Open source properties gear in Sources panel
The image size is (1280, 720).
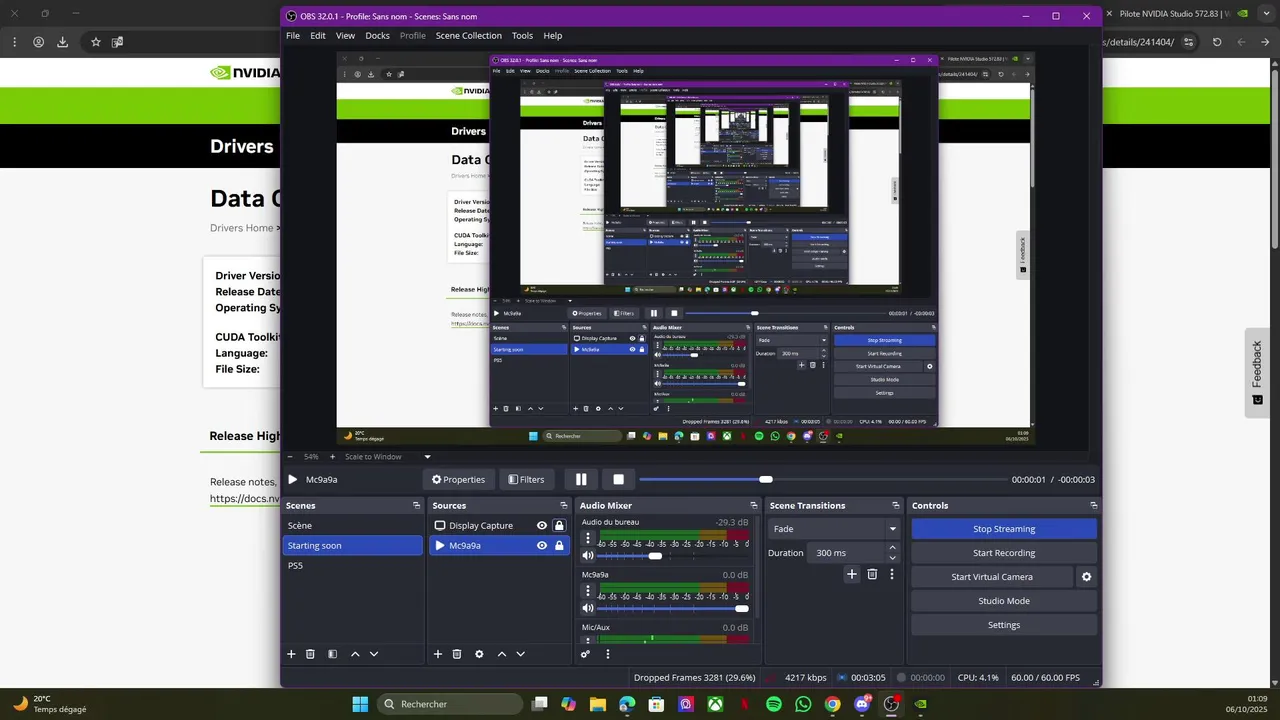point(479,654)
